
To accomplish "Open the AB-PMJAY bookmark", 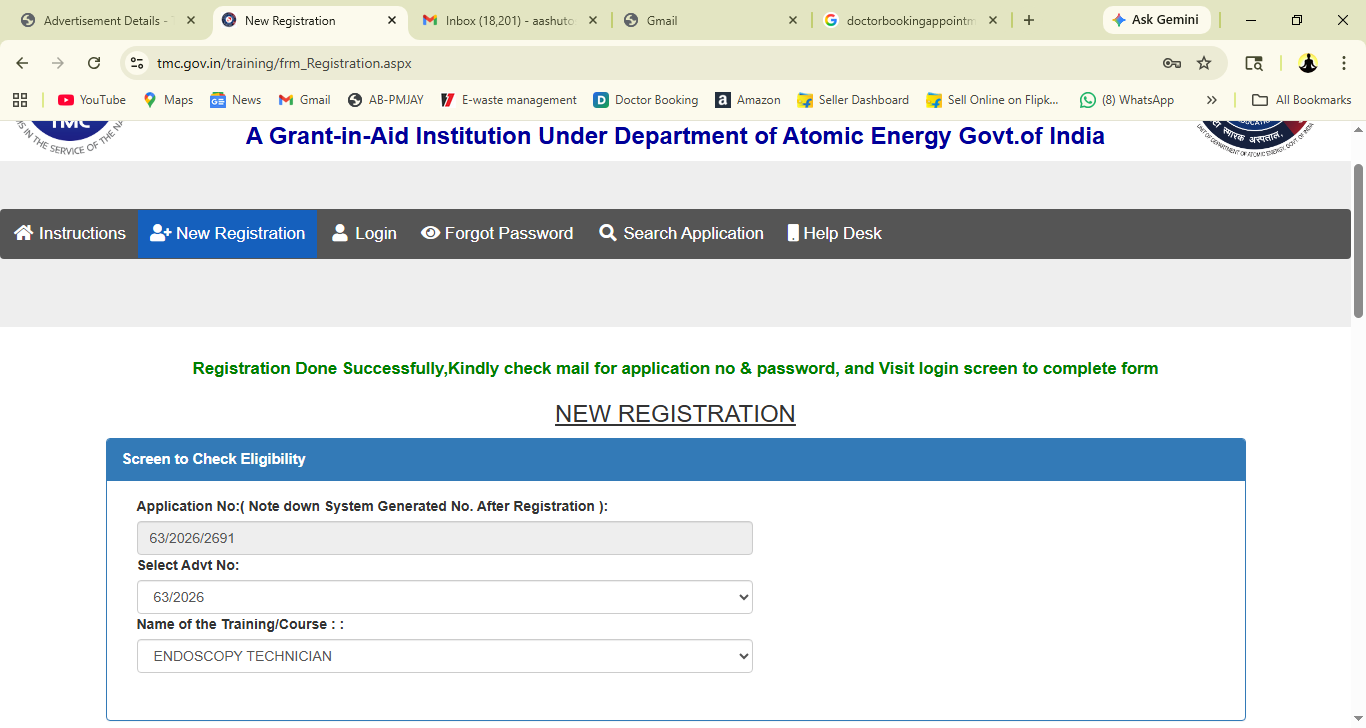I will pyautogui.click(x=385, y=100).
